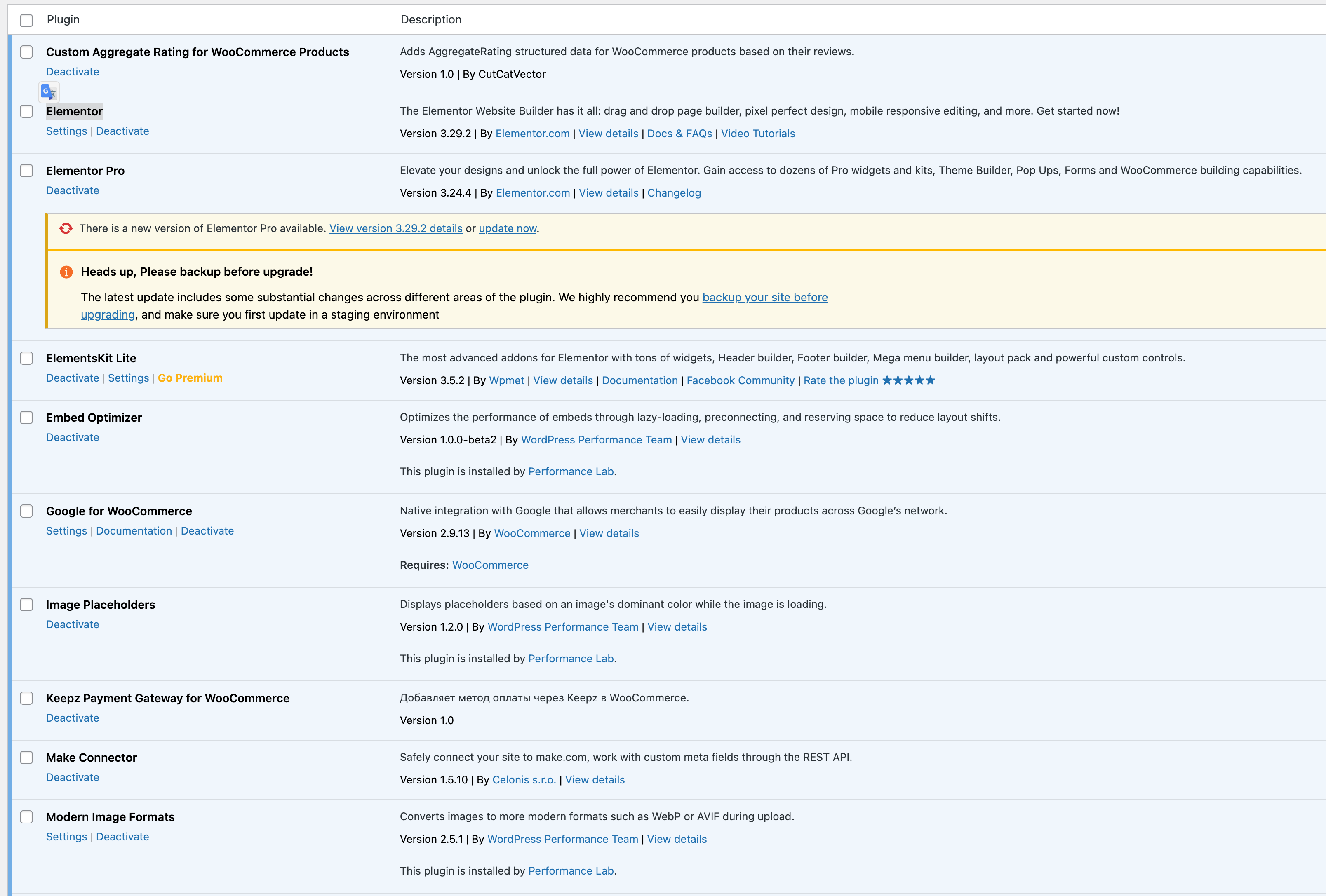Open Elementor Video Tutorials link
This screenshot has width=1326, height=896.
pos(758,134)
